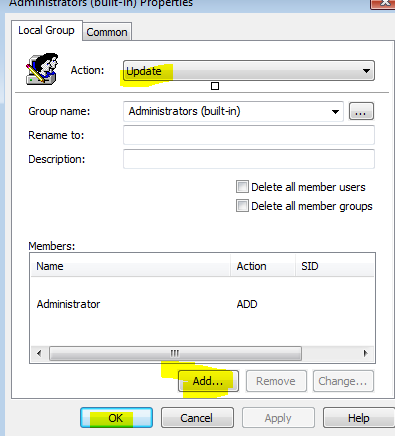Click the Remove button

[x=276, y=381]
